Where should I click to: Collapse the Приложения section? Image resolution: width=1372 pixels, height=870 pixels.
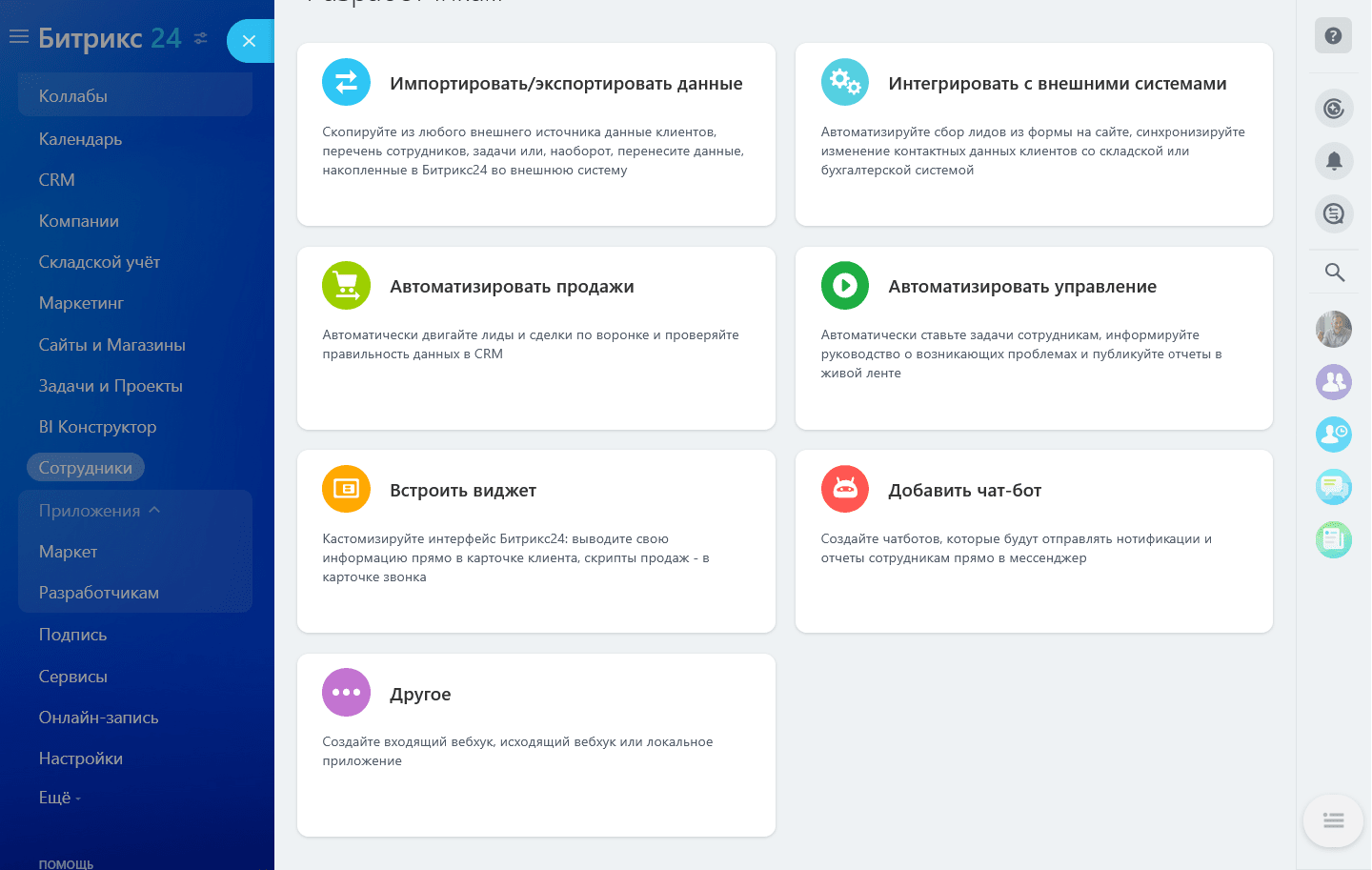point(89,510)
